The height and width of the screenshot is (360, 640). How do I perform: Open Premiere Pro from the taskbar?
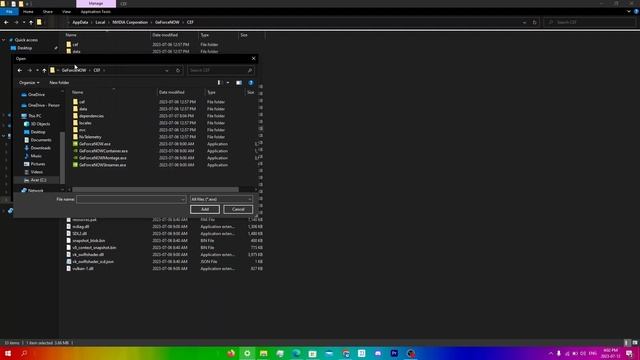(x=394, y=353)
